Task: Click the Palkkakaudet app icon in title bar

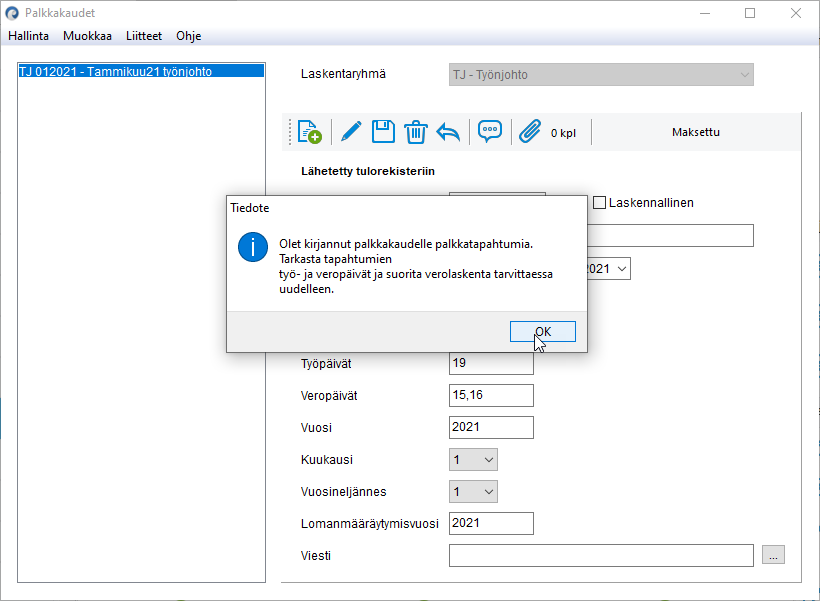Action: [x=12, y=13]
